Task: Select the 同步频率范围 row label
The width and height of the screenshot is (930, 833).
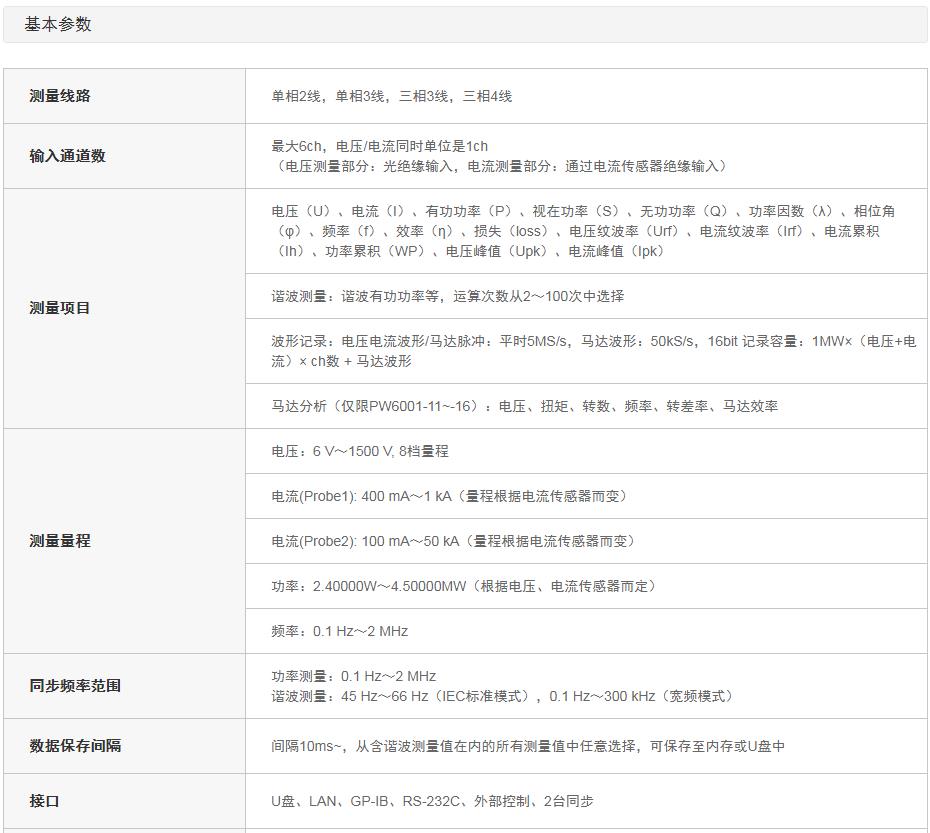Action: click(75, 686)
